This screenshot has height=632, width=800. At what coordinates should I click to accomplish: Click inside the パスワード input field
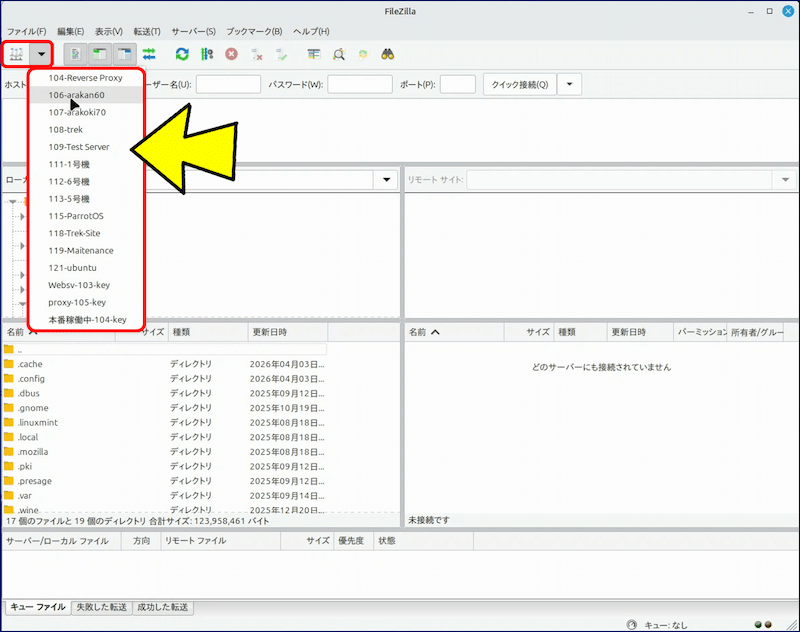click(x=360, y=84)
